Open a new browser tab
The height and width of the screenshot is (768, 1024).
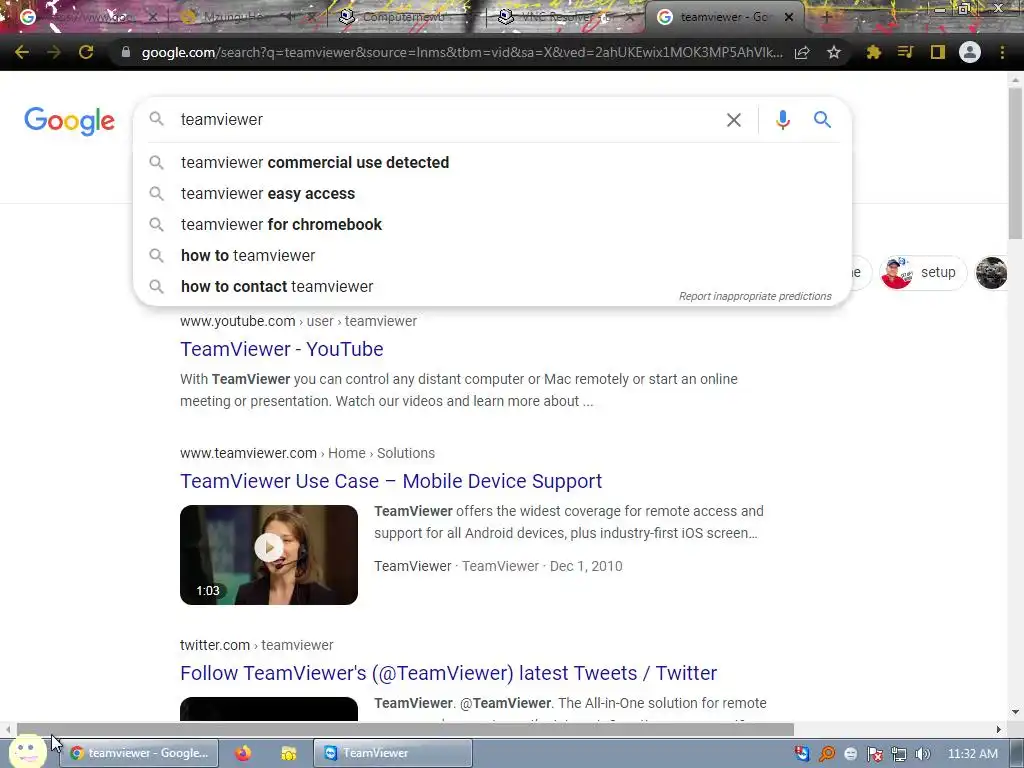click(826, 17)
